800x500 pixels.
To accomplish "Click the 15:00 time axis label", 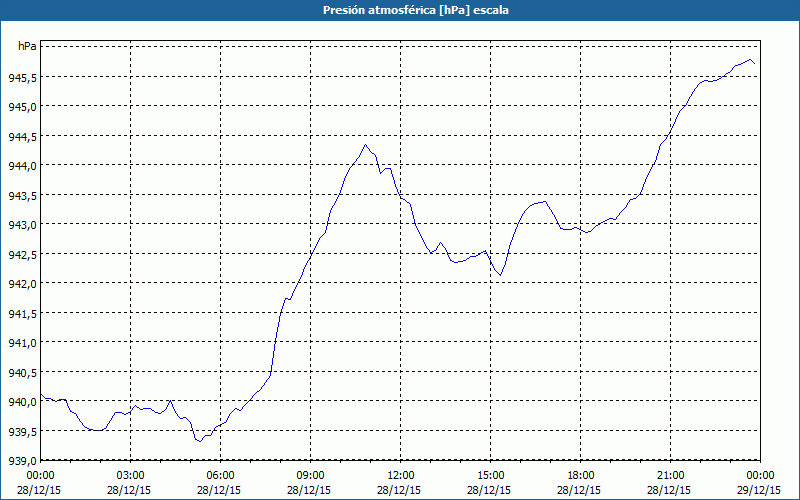I will (x=490, y=476).
